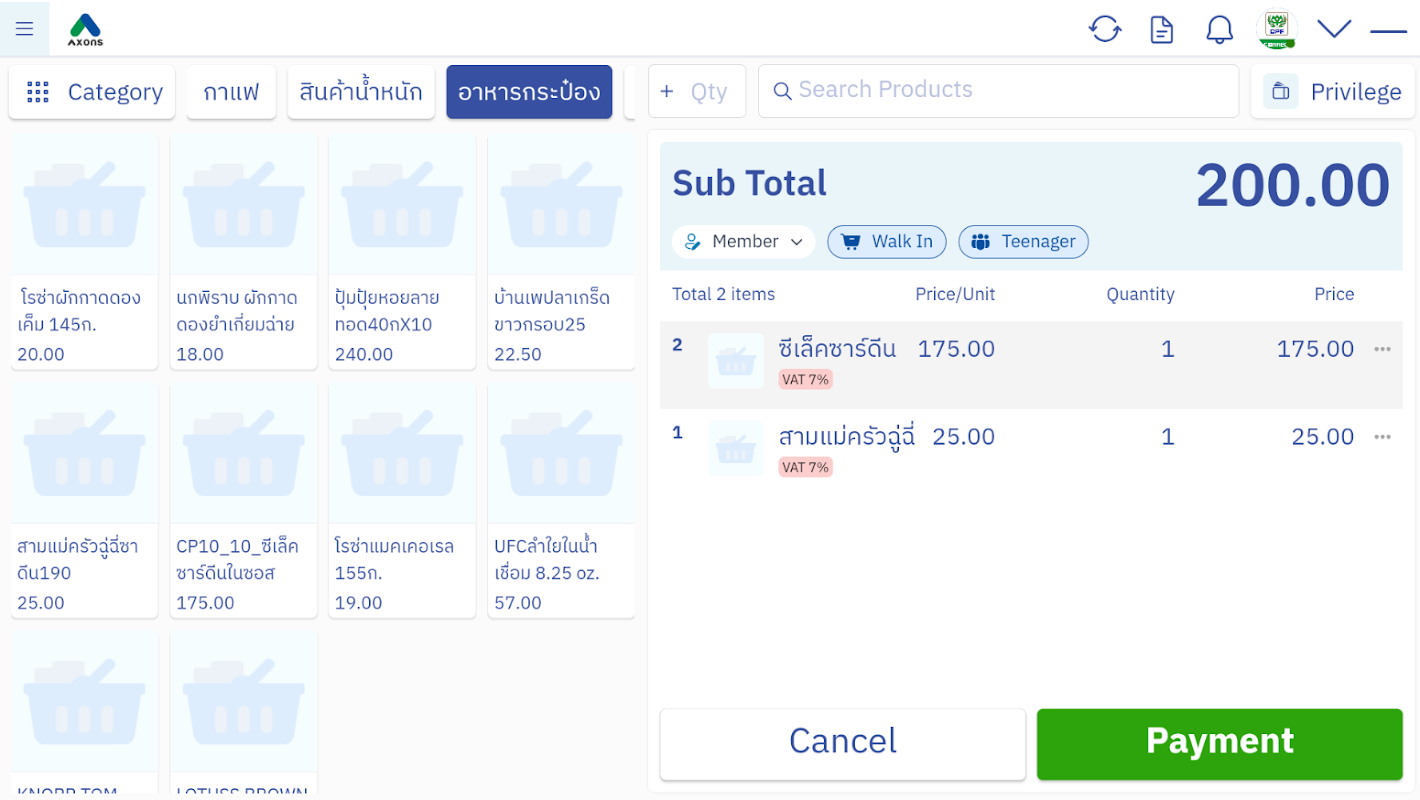Select the สินค้าน้ำหนัก category tab
1420x800 pixels.
tap(361, 92)
